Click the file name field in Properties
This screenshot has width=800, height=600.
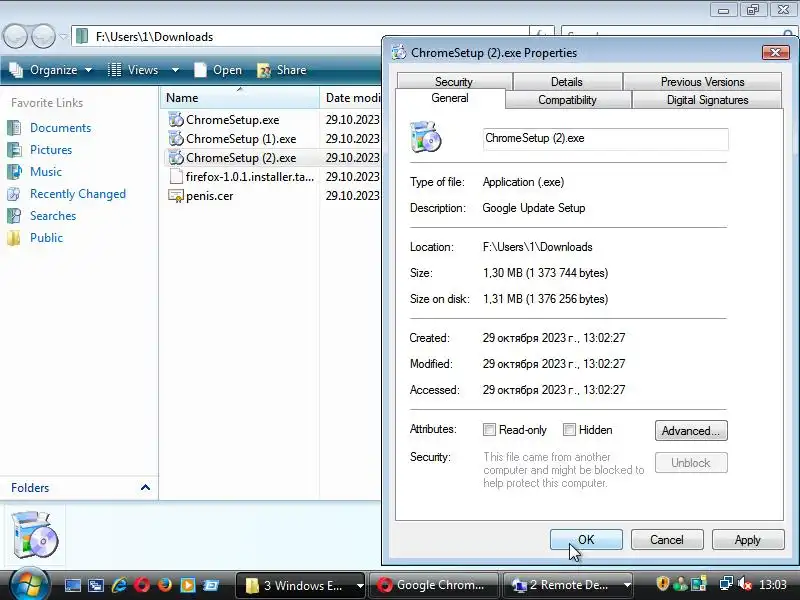pyautogui.click(x=606, y=139)
